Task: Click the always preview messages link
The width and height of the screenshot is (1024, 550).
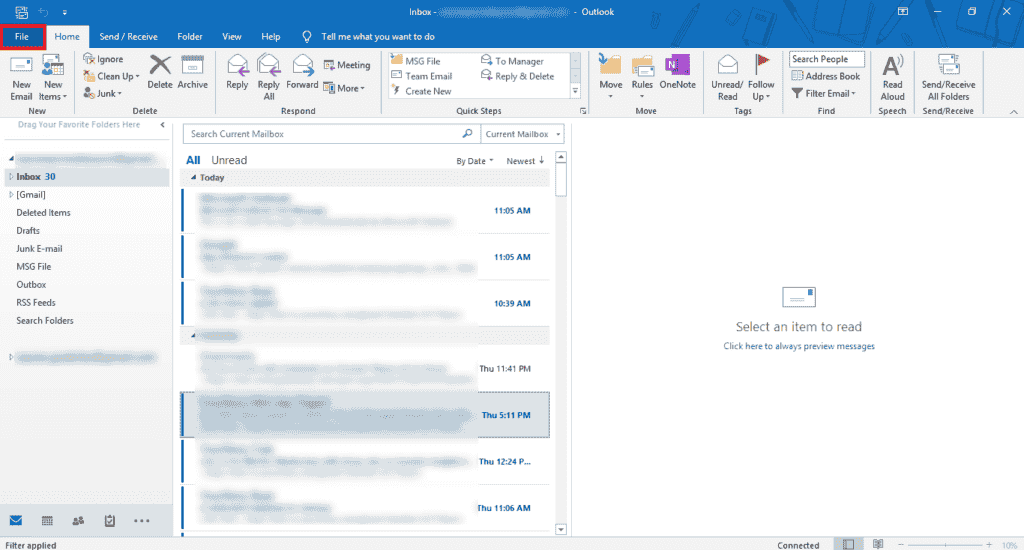Action: tap(799, 346)
